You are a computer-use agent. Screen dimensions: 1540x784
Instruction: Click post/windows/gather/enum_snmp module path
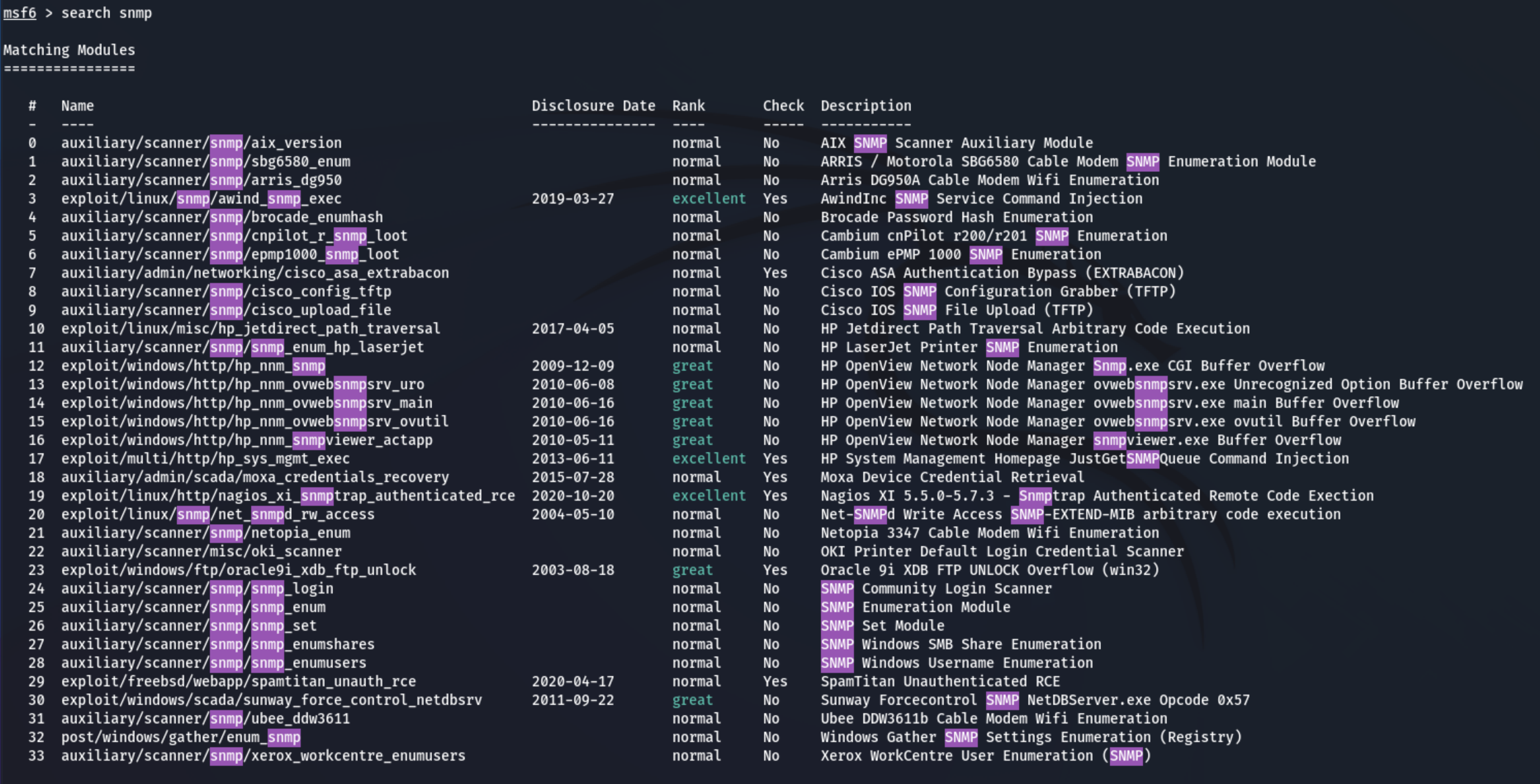180,737
